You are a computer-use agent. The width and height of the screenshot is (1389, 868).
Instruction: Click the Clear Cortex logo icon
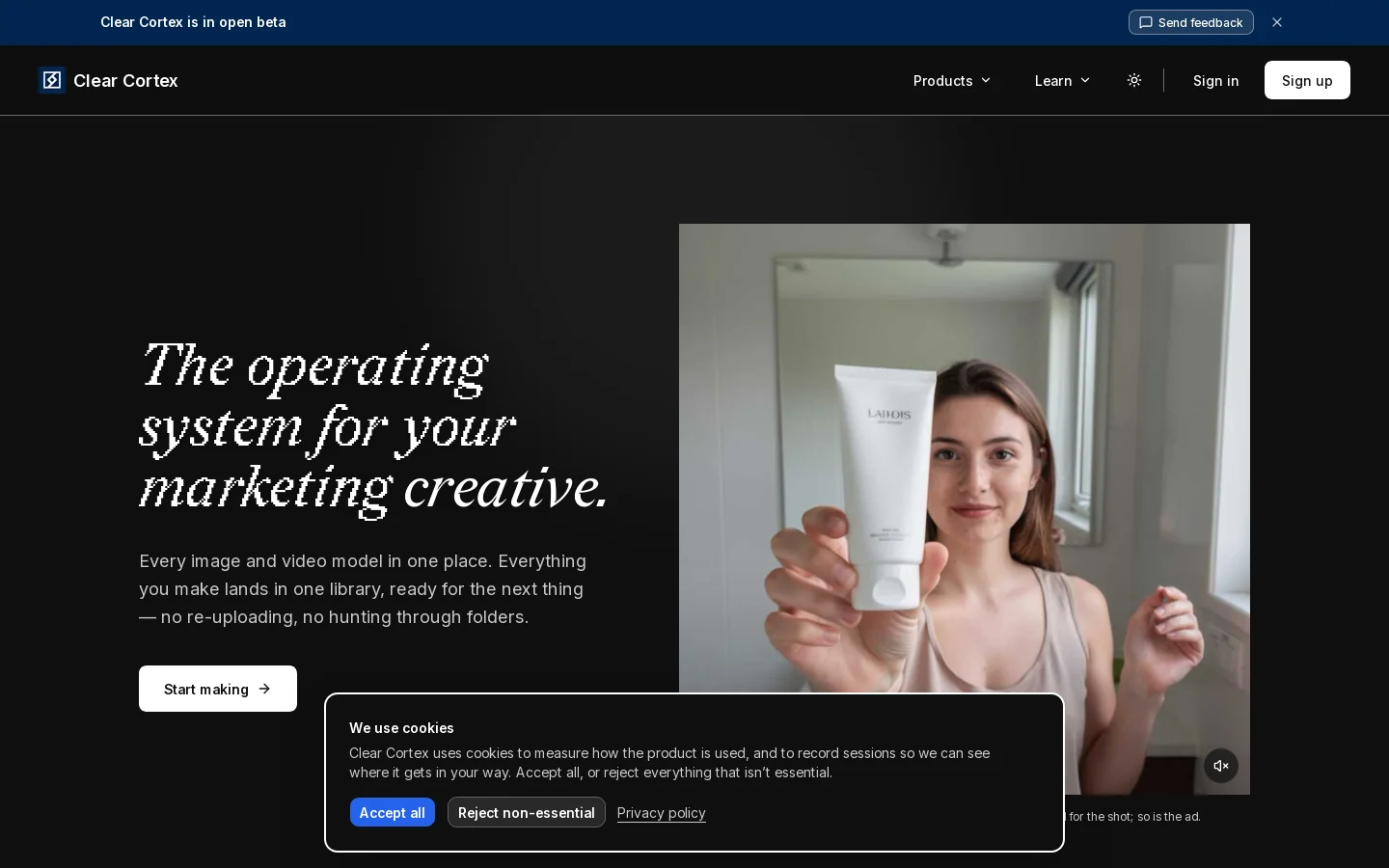click(52, 80)
